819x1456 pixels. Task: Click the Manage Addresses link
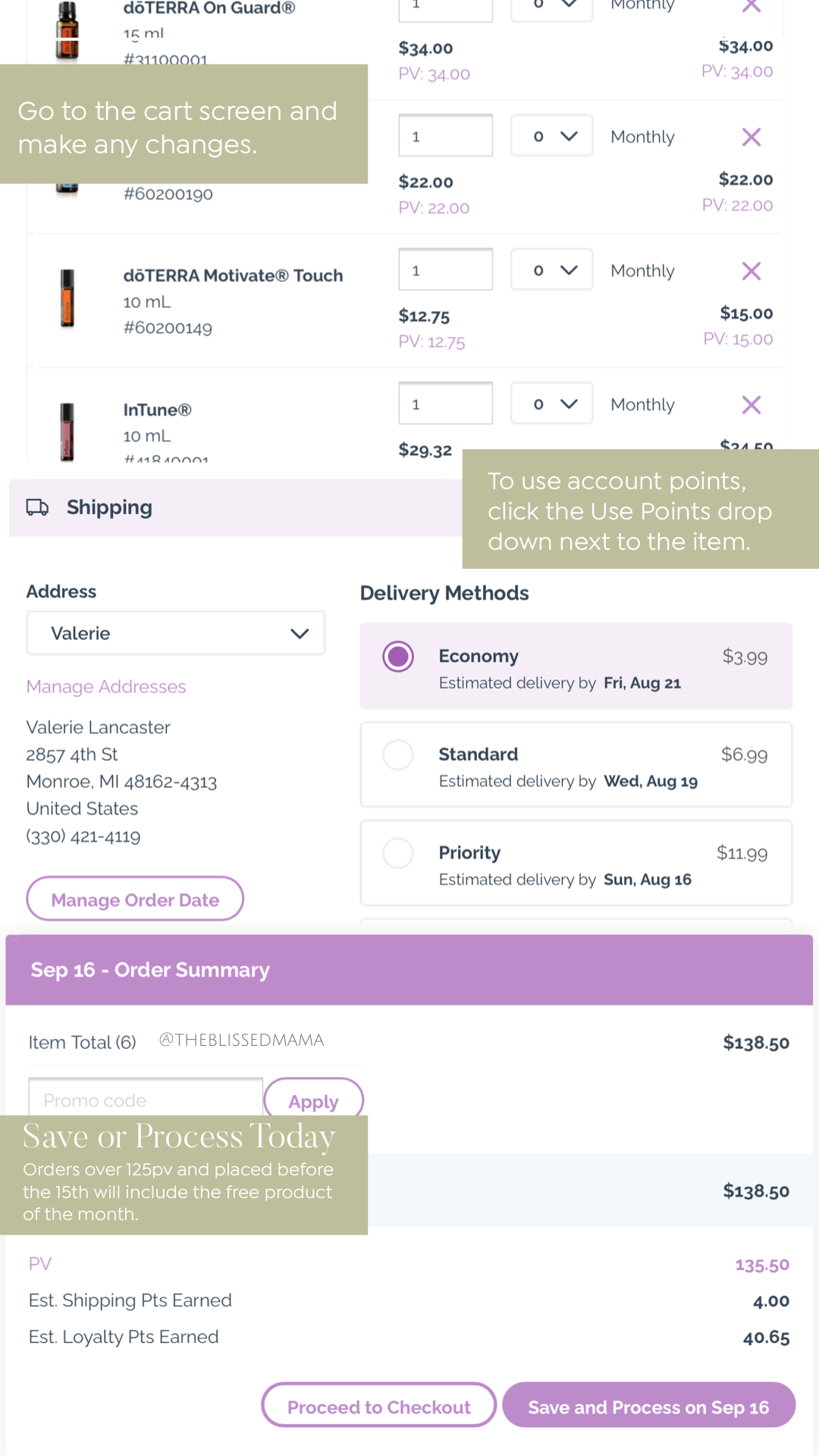point(106,687)
